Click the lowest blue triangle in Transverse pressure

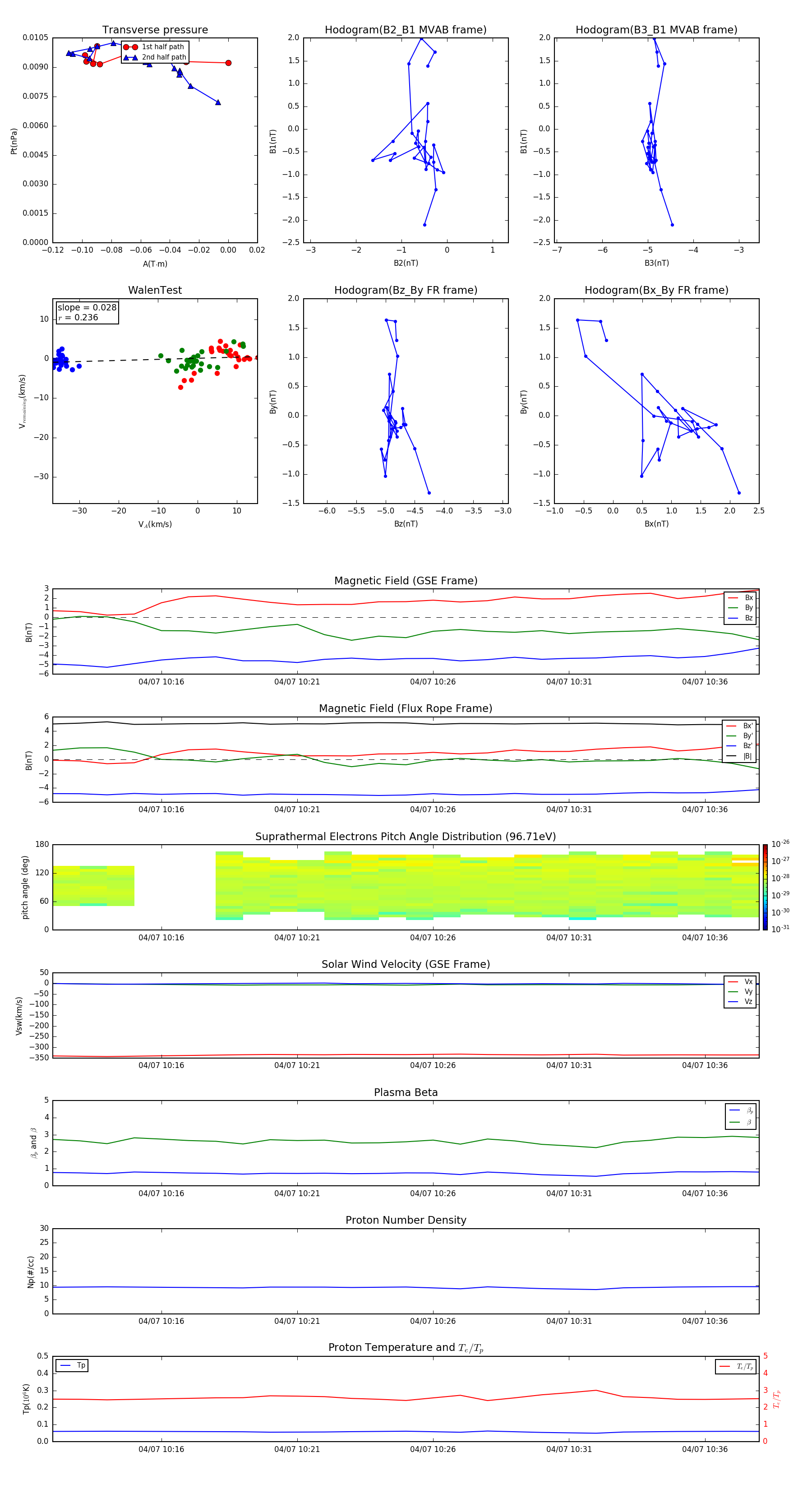(218, 102)
